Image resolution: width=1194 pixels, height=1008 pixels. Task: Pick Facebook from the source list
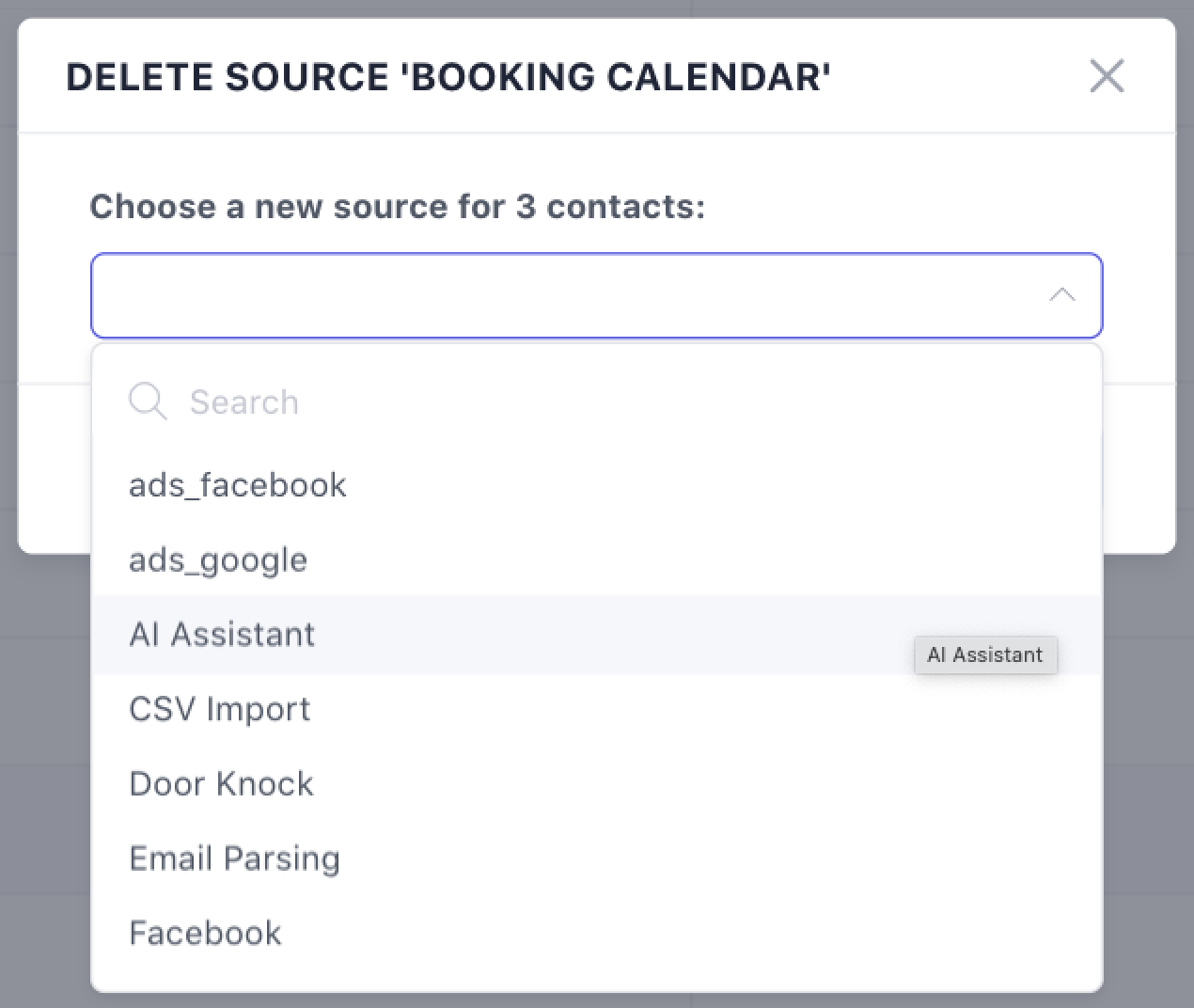[x=205, y=933]
